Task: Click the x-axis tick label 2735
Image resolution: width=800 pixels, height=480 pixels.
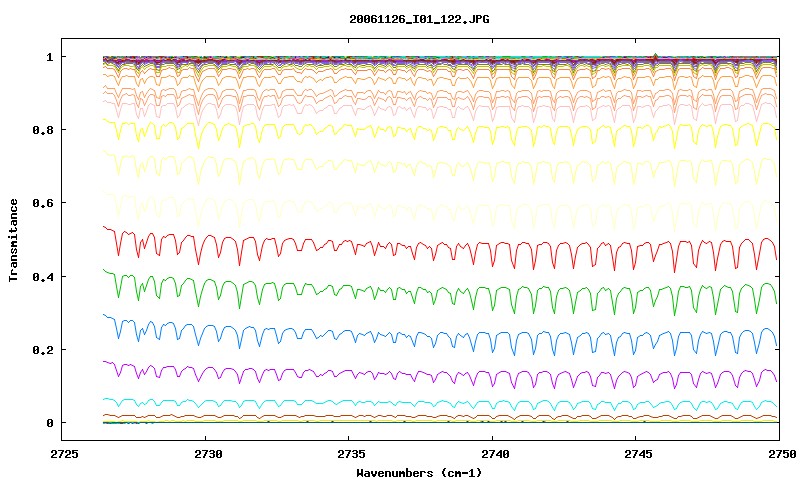Action: (351, 453)
